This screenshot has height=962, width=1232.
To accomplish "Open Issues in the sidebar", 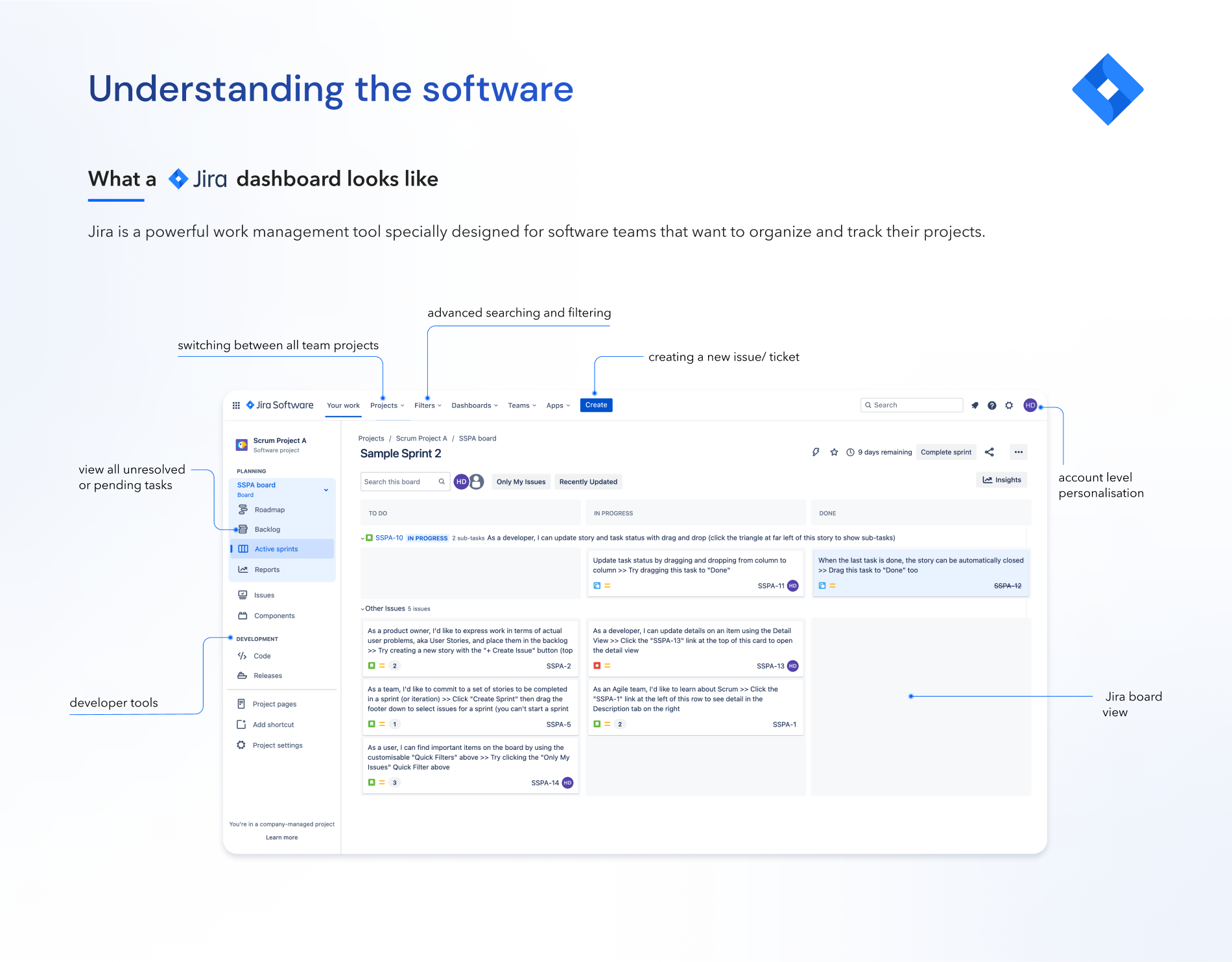I will 264,595.
